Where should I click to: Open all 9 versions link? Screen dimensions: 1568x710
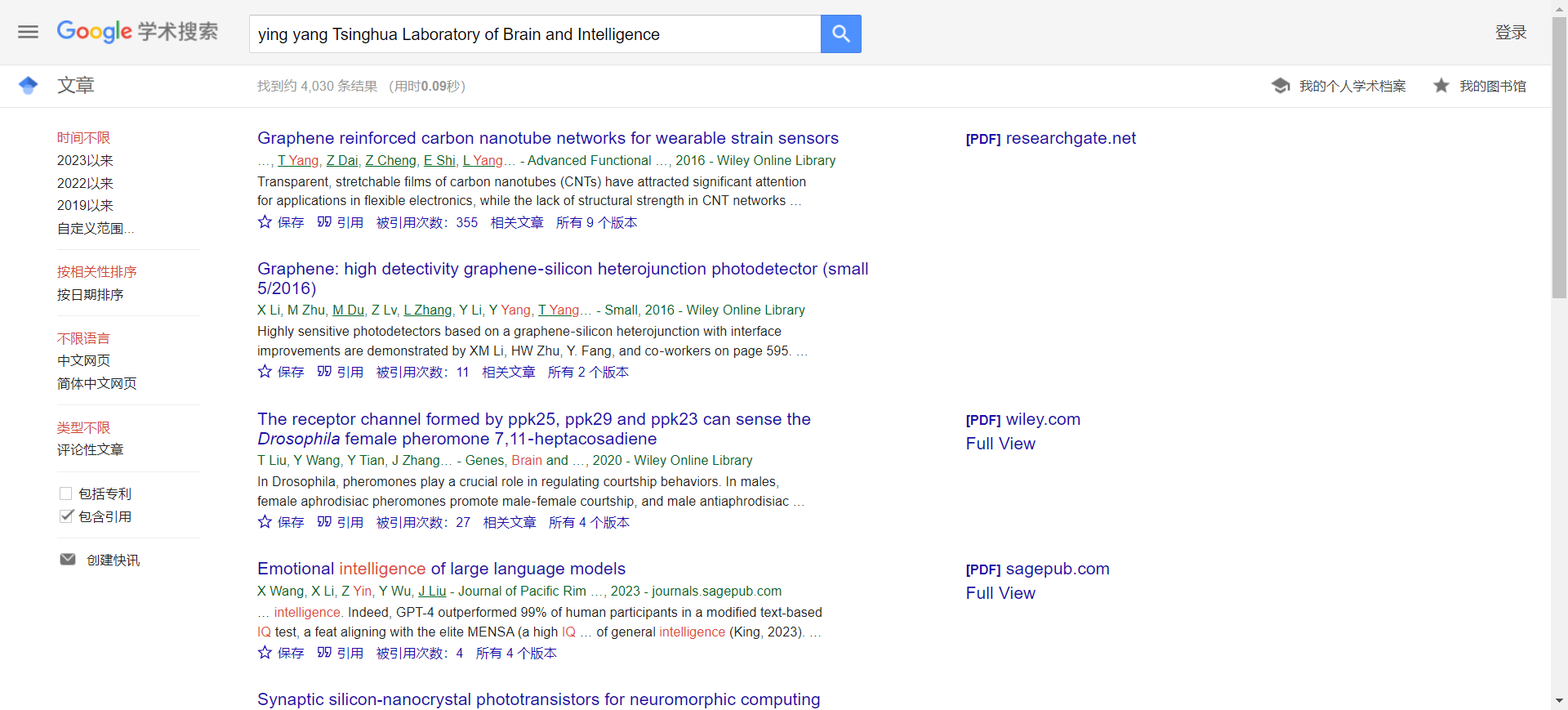point(597,222)
